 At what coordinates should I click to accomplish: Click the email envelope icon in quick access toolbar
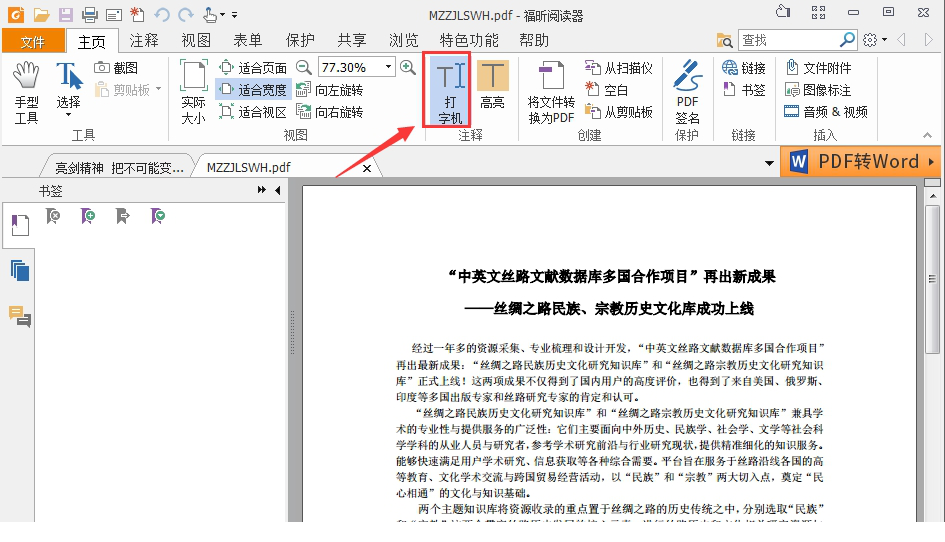click(113, 14)
